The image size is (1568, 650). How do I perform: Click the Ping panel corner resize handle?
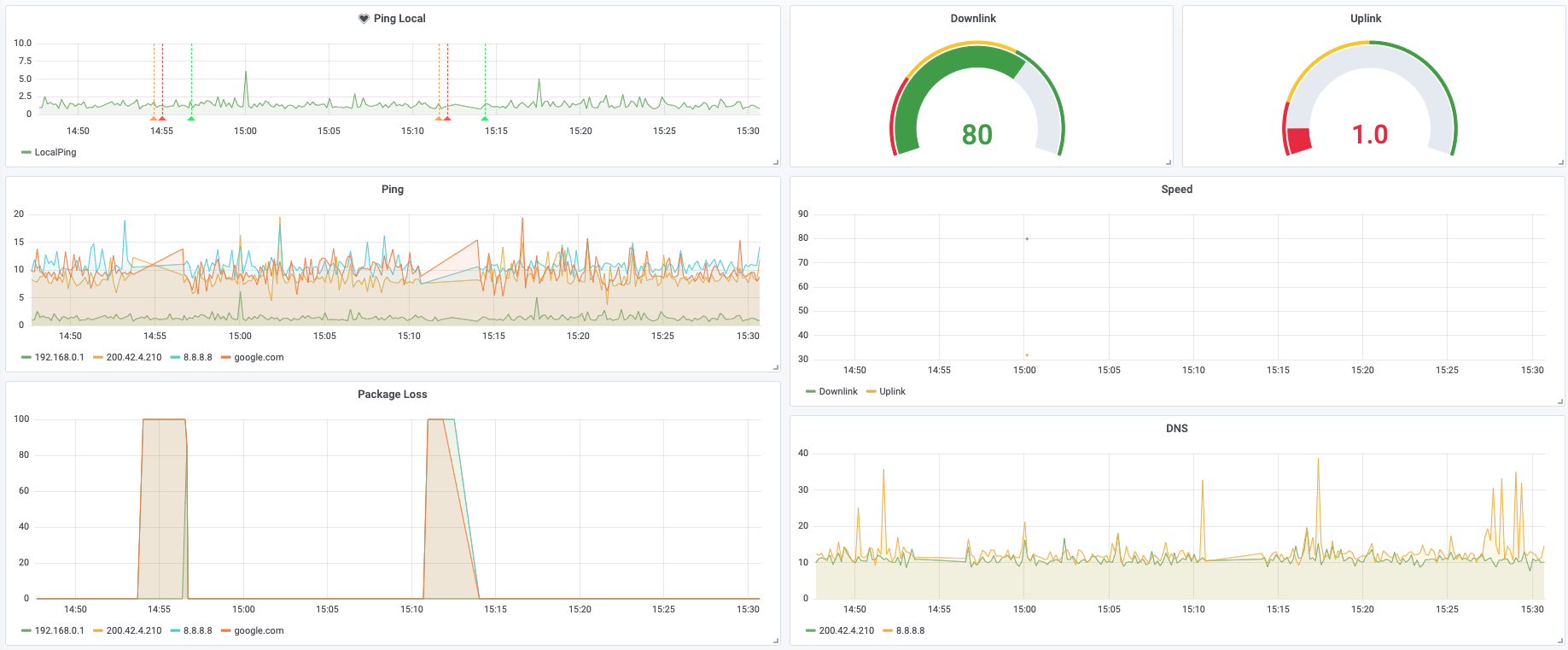pyautogui.click(x=776, y=367)
